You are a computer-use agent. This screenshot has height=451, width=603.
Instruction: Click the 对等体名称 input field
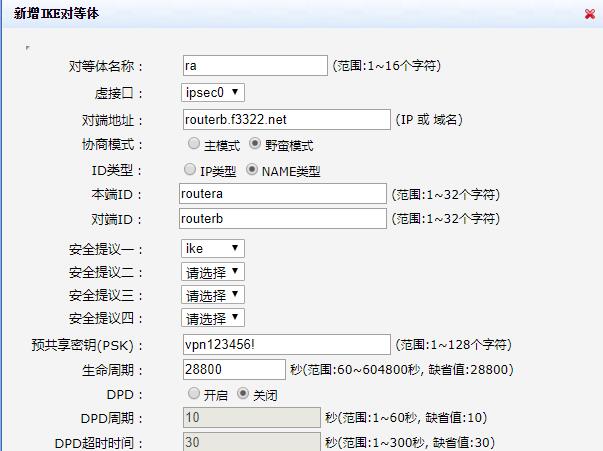(x=254, y=66)
